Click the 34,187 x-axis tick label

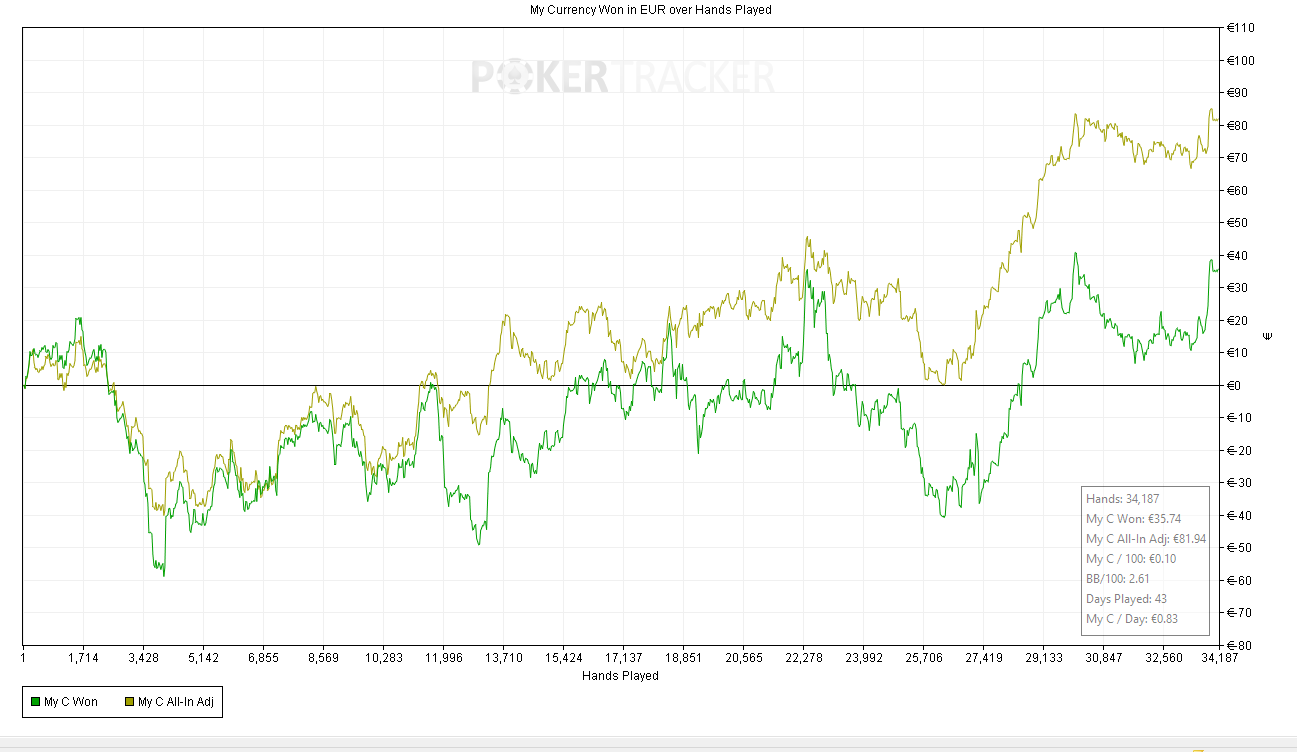pyautogui.click(x=1220, y=658)
